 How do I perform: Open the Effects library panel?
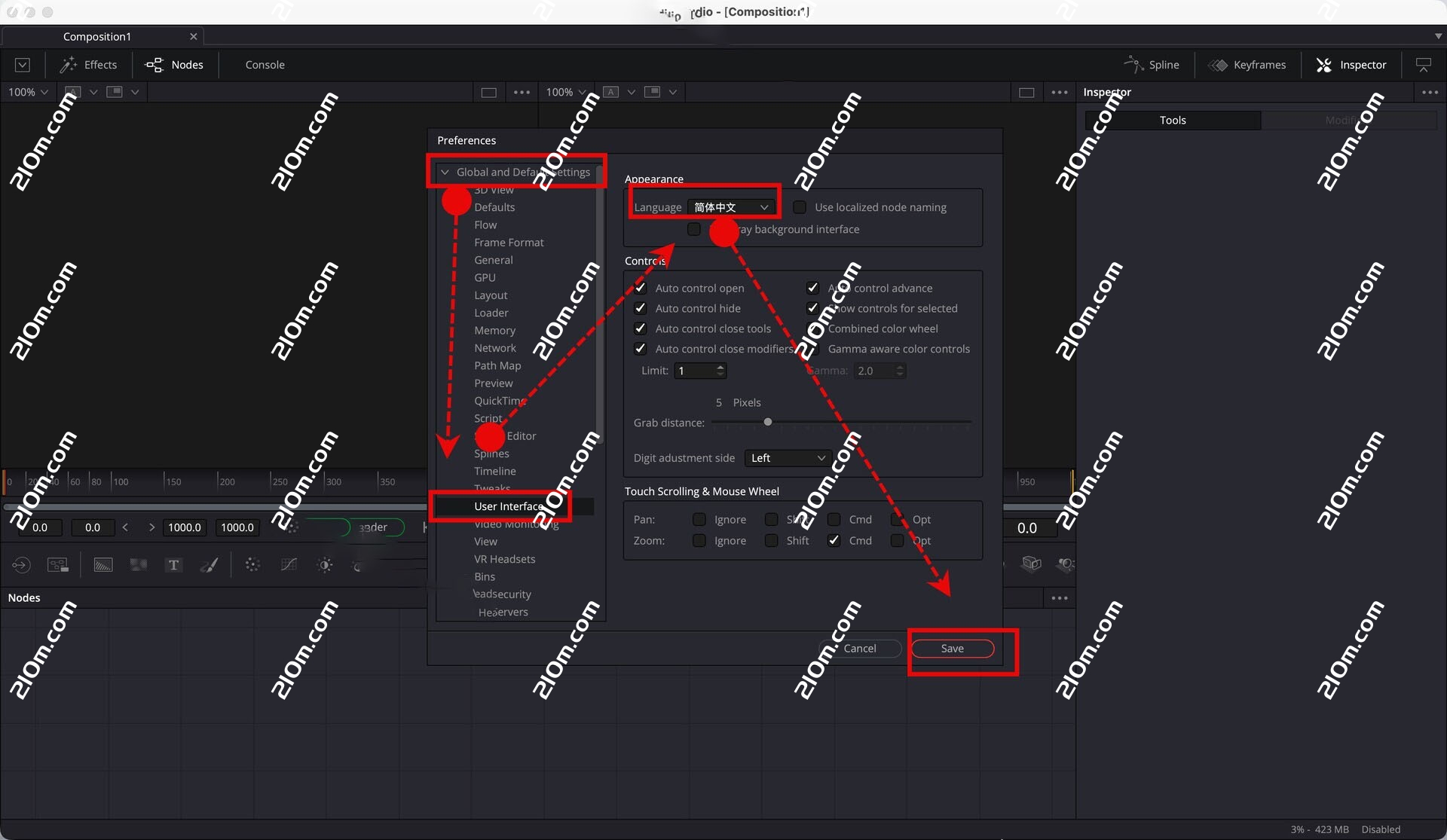tap(89, 65)
